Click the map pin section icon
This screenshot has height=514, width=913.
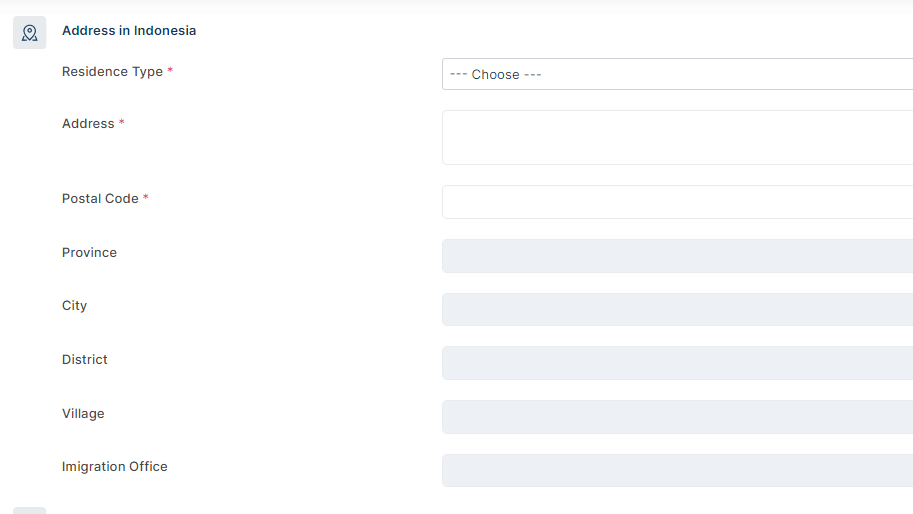click(30, 33)
